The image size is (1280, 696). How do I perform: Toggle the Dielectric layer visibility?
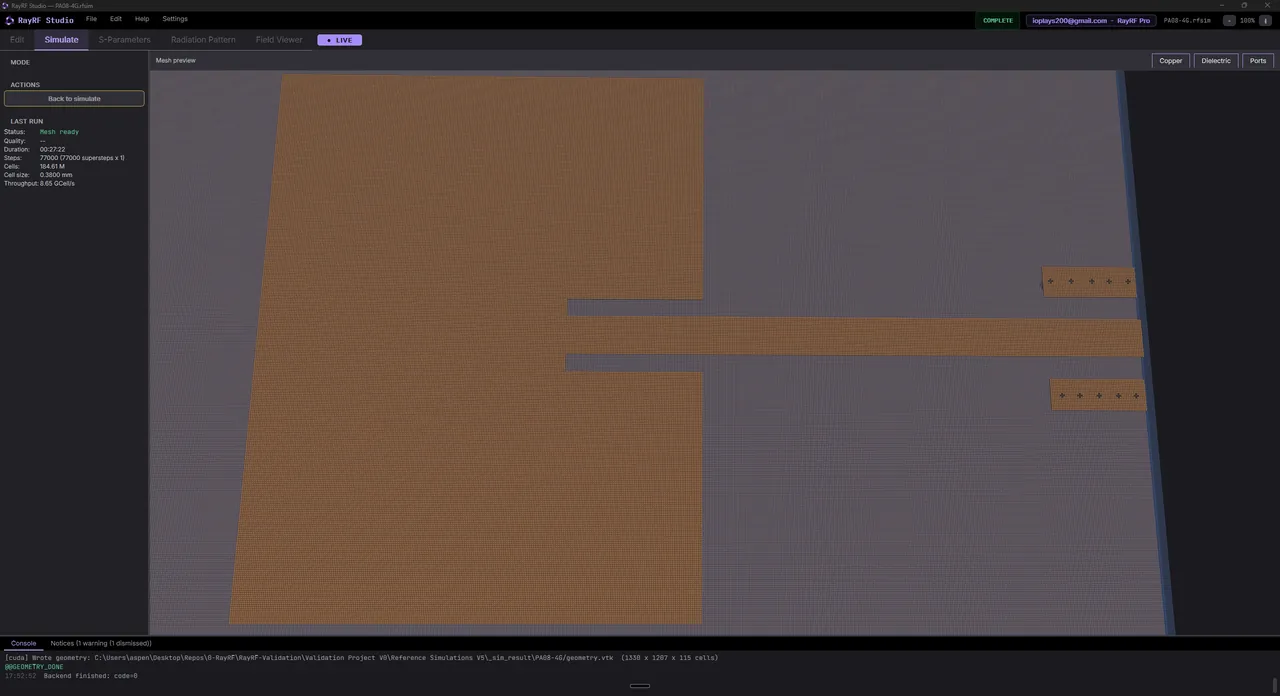(x=1216, y=61)
